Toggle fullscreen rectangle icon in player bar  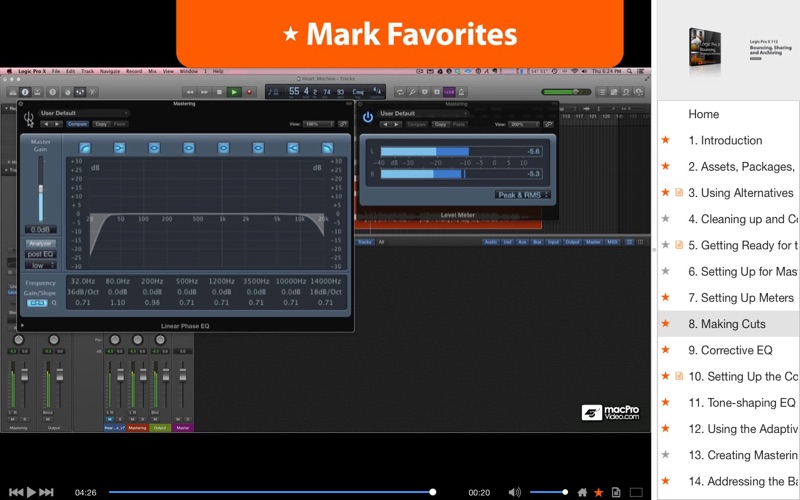[x=636, y=492]
